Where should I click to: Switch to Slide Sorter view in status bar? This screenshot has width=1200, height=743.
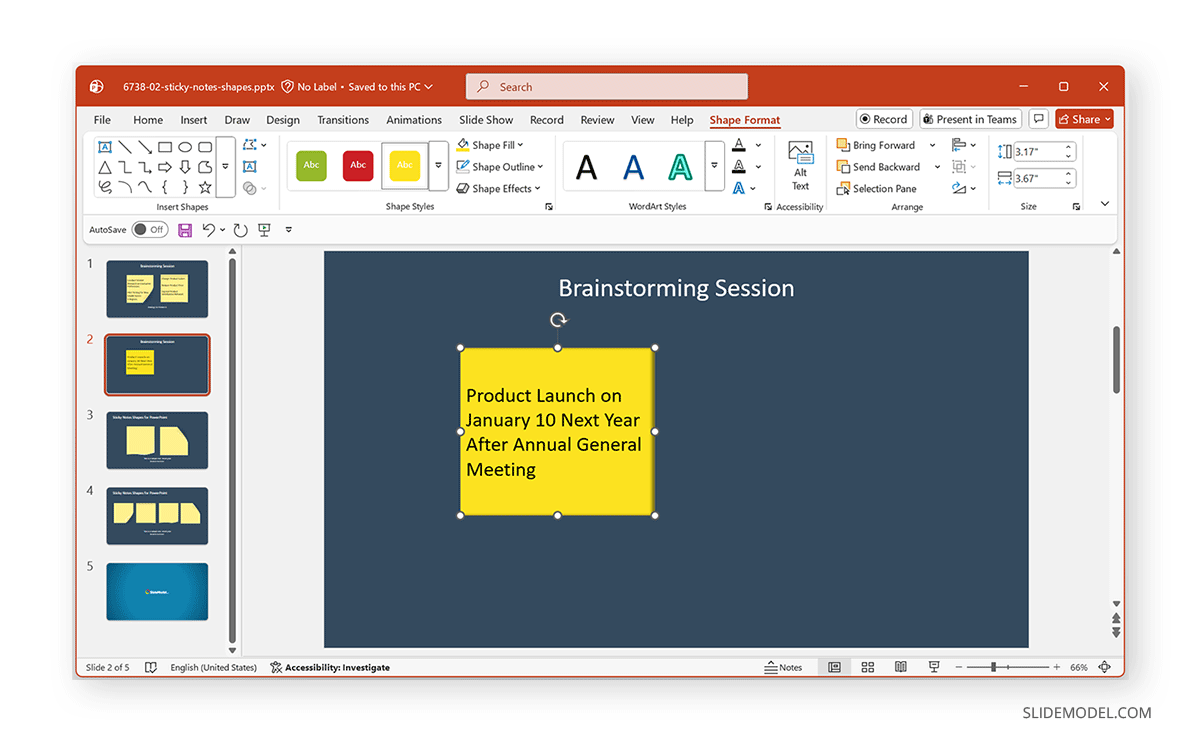click(x=867, y=667)
